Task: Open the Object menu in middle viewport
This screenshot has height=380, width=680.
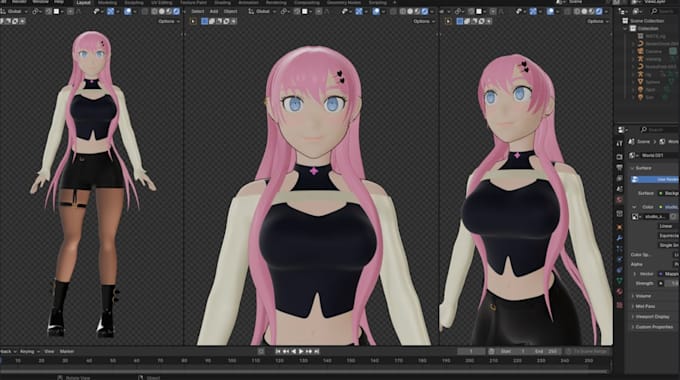Action: [x=230, y=11]
